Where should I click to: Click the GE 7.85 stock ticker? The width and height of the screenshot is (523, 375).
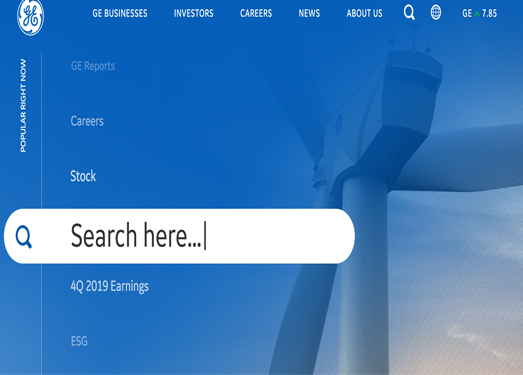click(479, 13)
